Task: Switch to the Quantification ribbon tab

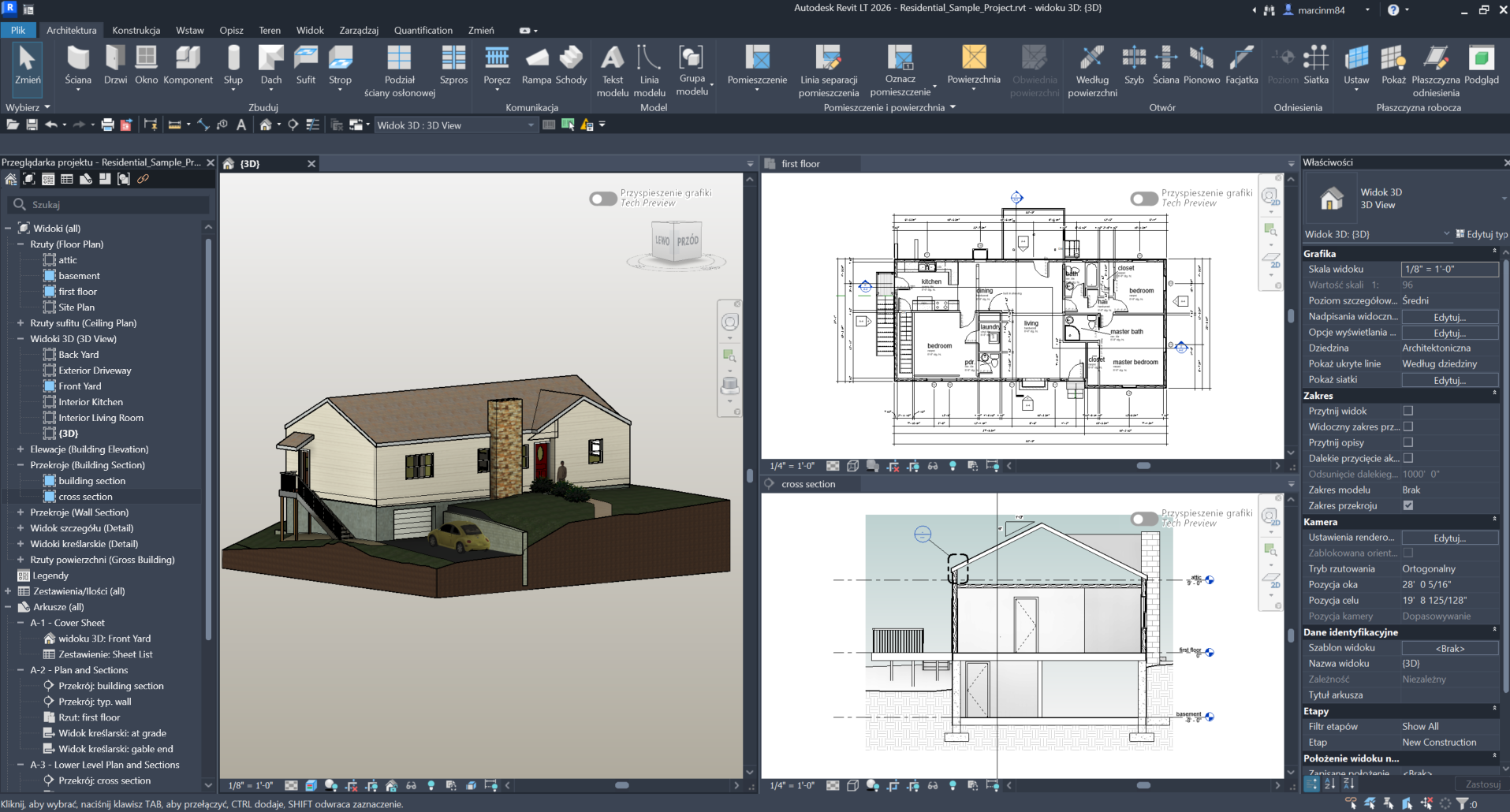Action: coord(423,30)
